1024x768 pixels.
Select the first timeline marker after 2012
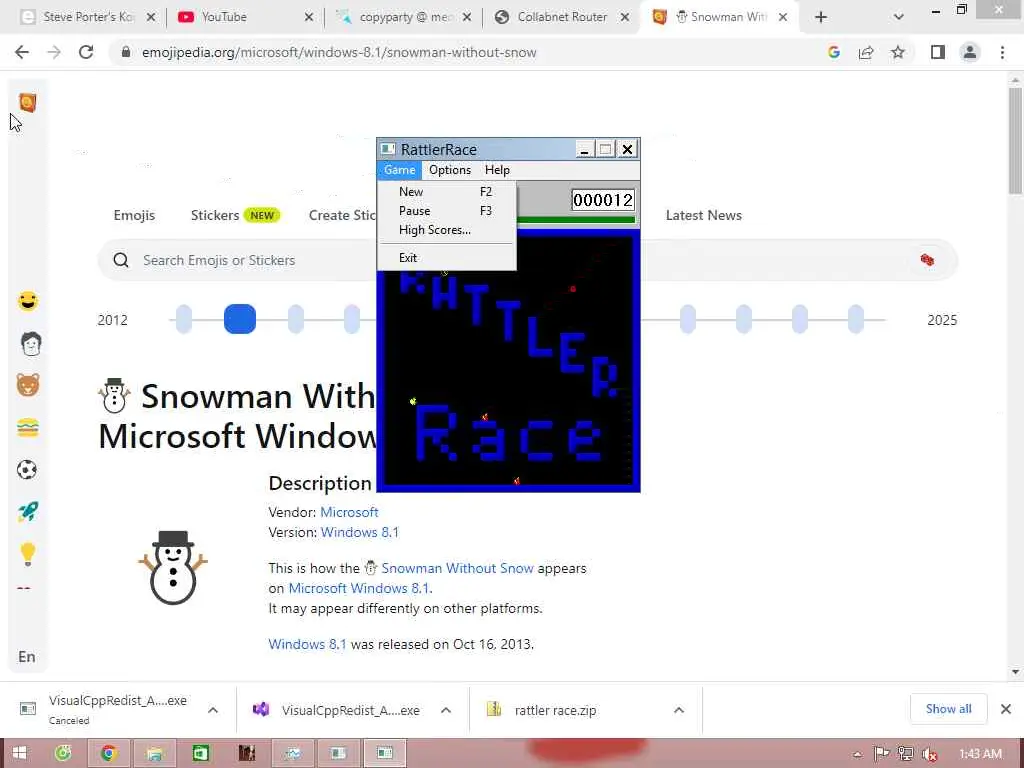[184, 319]
